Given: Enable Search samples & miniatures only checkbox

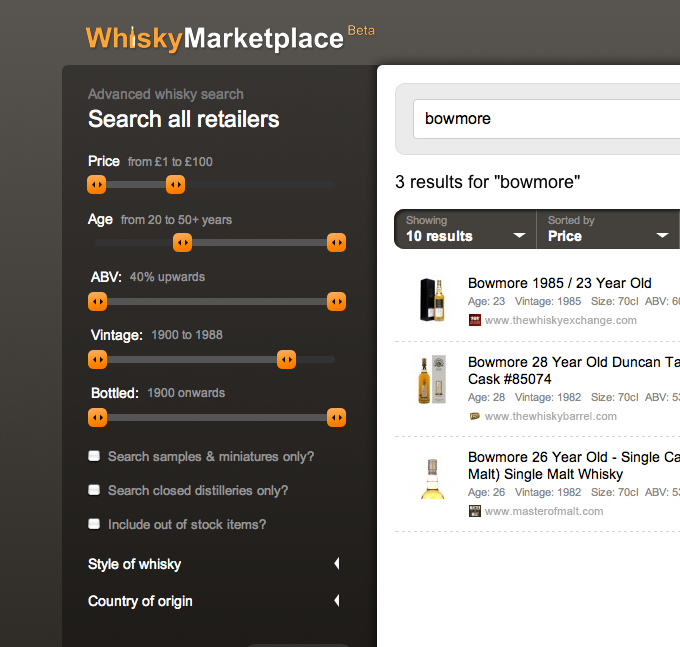Looking at the screenshot, I should click(94, 456).
